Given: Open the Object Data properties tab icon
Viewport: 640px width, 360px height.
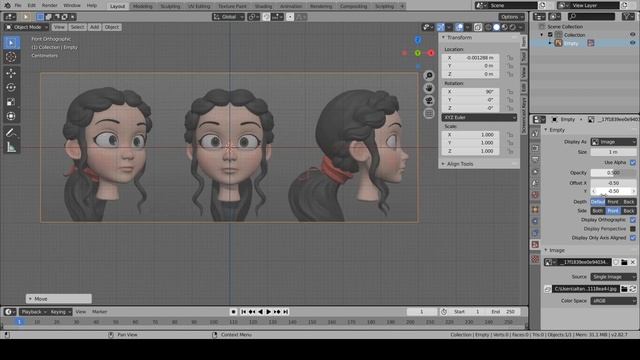Looking at the screenshot, I should coord(535,244).
